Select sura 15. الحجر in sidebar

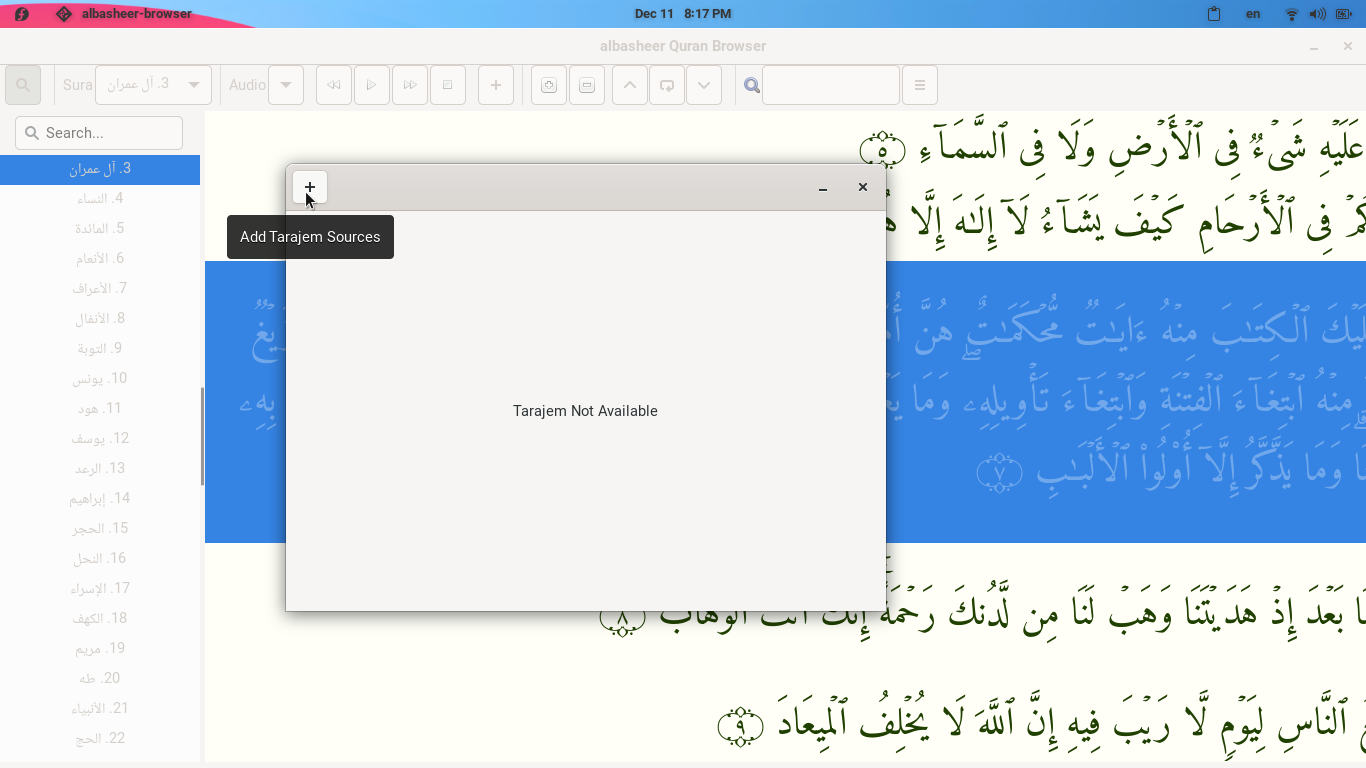100,529
